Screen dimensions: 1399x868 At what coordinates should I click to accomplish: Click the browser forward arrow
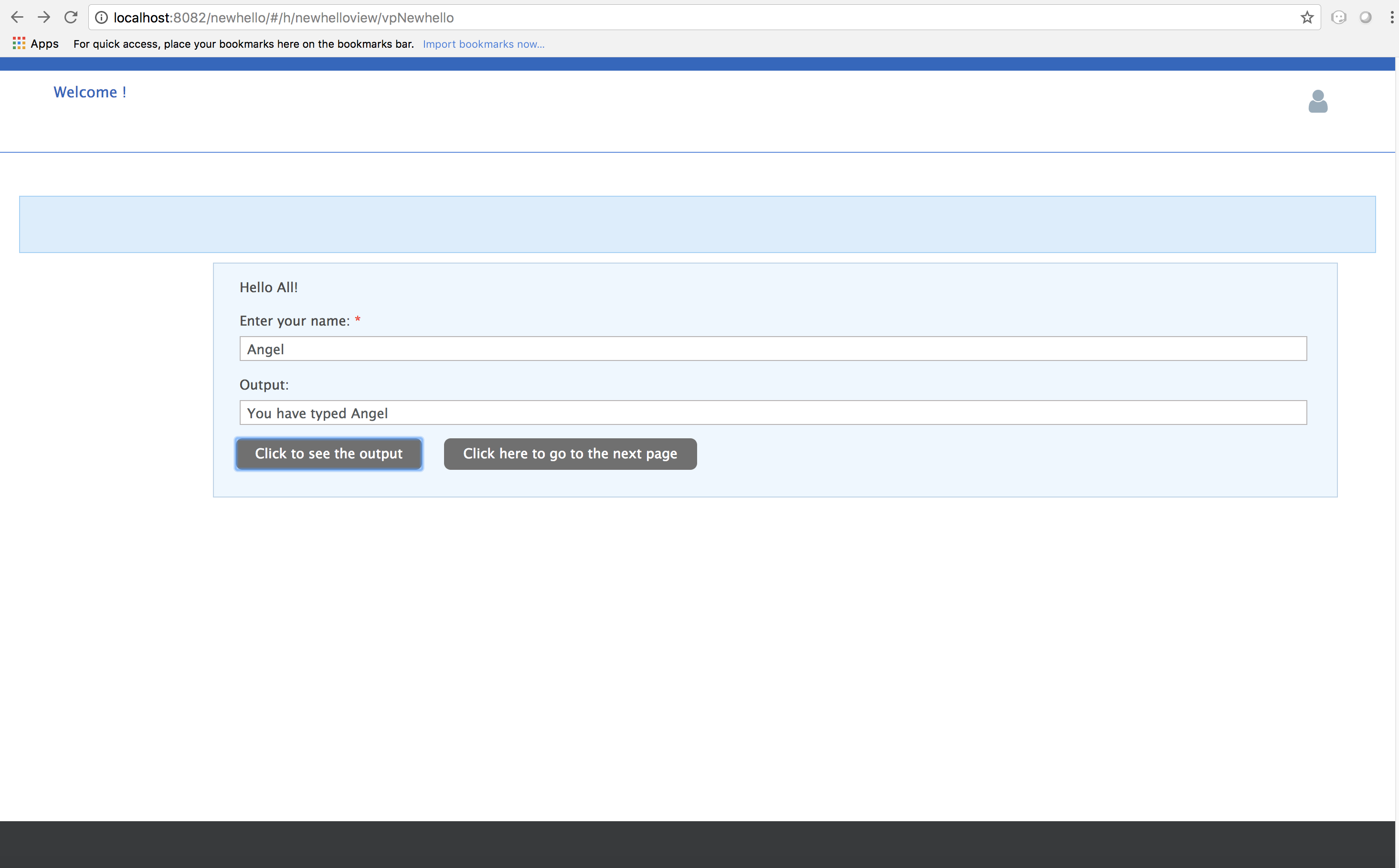point(43,18)
